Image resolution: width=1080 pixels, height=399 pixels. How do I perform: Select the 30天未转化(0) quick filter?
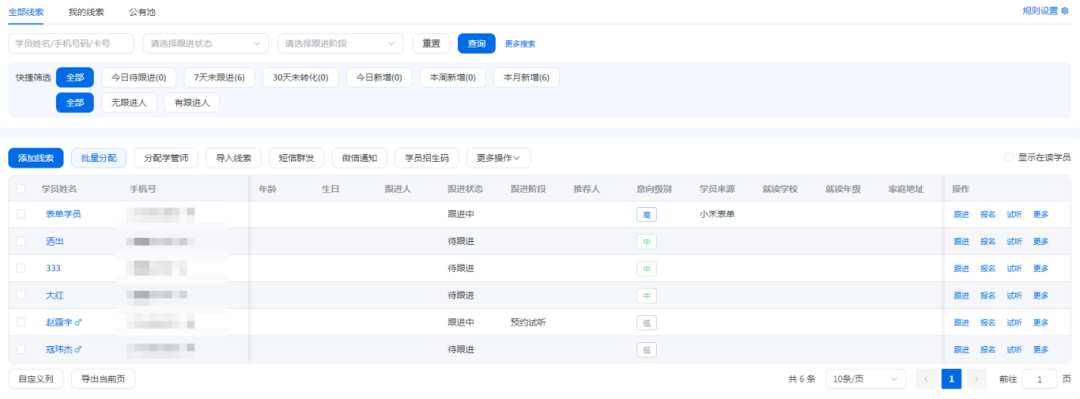pyautogui.click(x=300, y=77)
